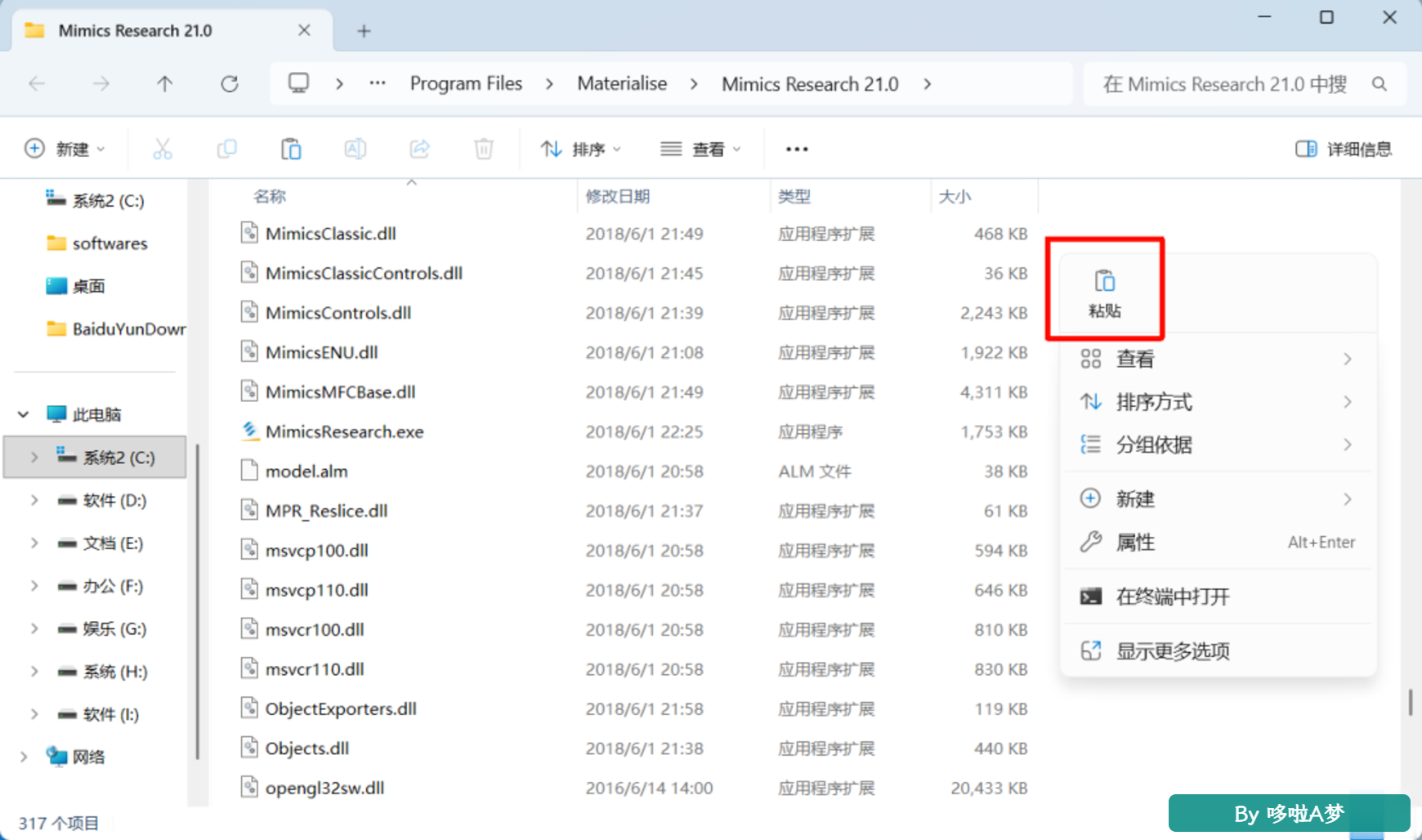
Task: Click the Share icon in toolbar
Action: point(420,149)
